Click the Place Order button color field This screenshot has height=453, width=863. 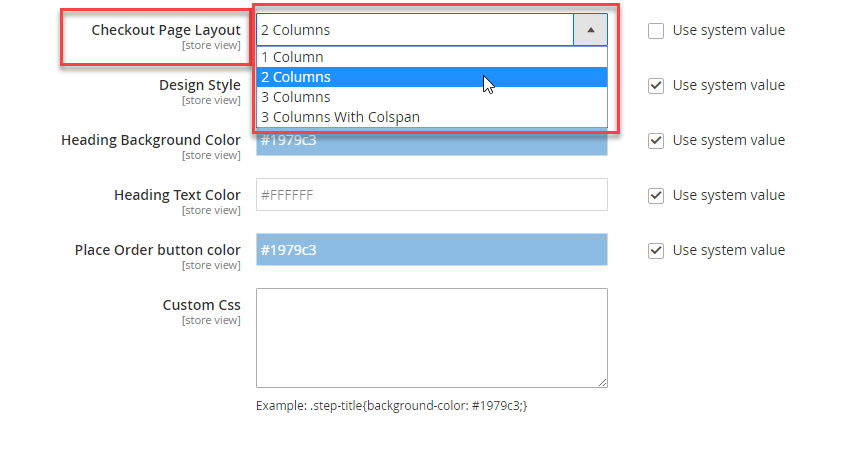(432, 249)
